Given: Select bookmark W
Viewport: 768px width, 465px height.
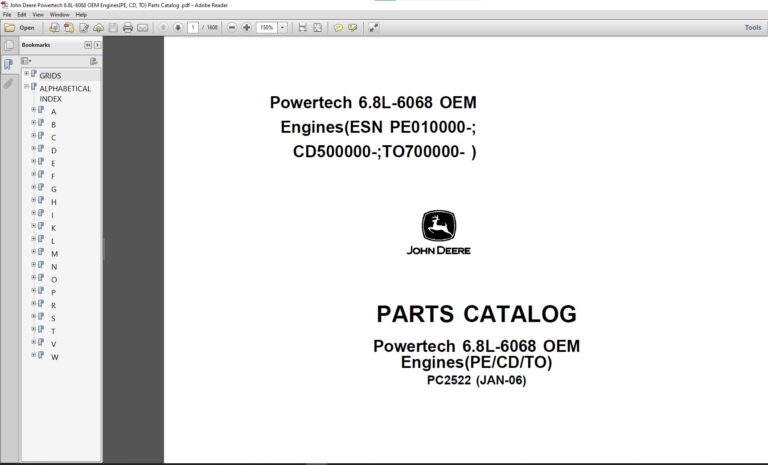Looking at the screenshot, I should pyautogui.click(x=54, y=357).
